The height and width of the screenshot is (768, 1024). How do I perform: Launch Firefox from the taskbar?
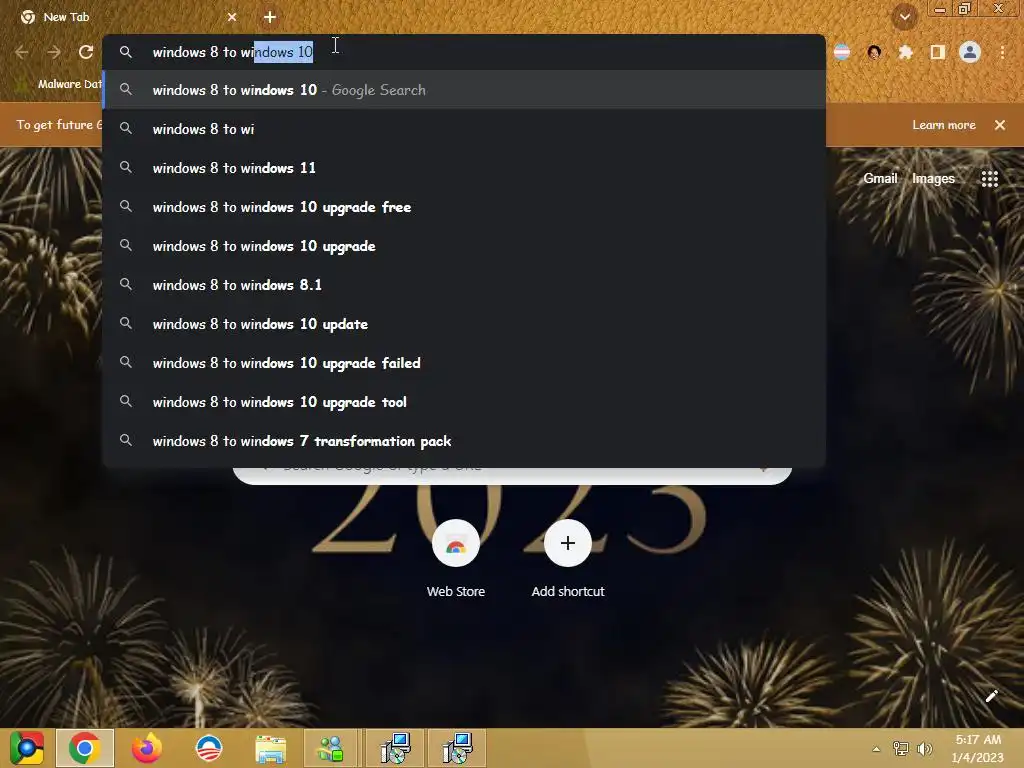[x=147, y=748]
